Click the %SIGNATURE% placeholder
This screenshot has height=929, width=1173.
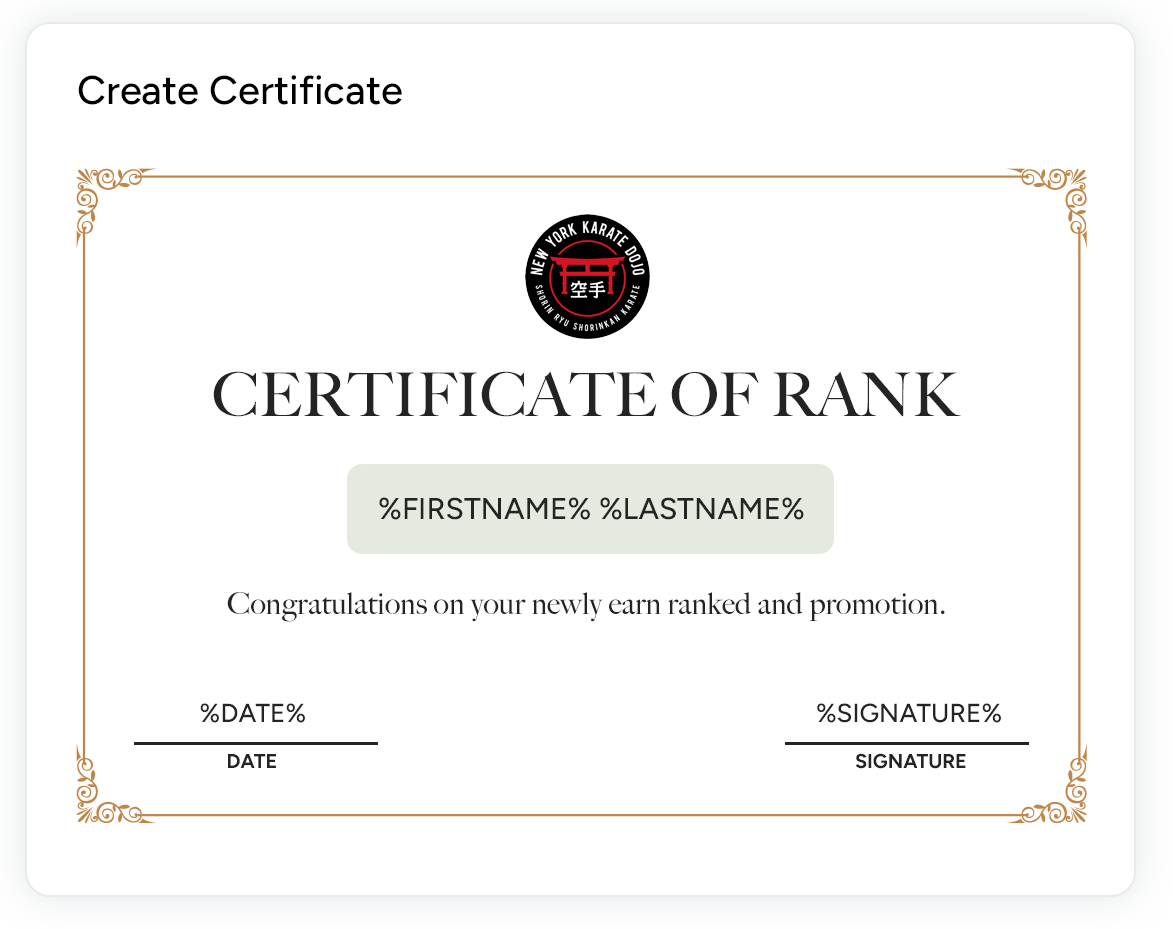(909, 714)
